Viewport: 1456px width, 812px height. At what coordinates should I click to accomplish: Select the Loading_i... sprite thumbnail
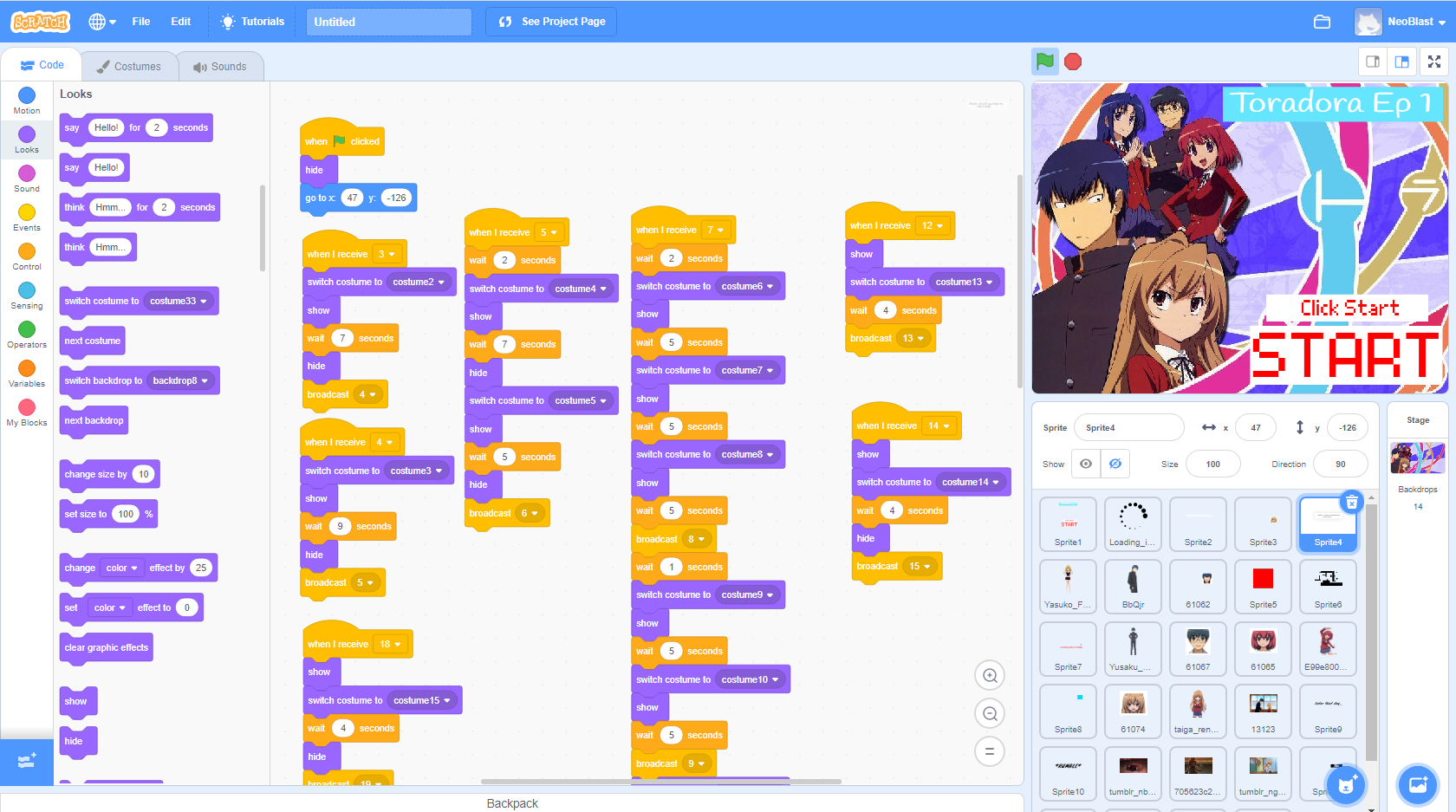pyautogui.click(x=1133, y=524)
